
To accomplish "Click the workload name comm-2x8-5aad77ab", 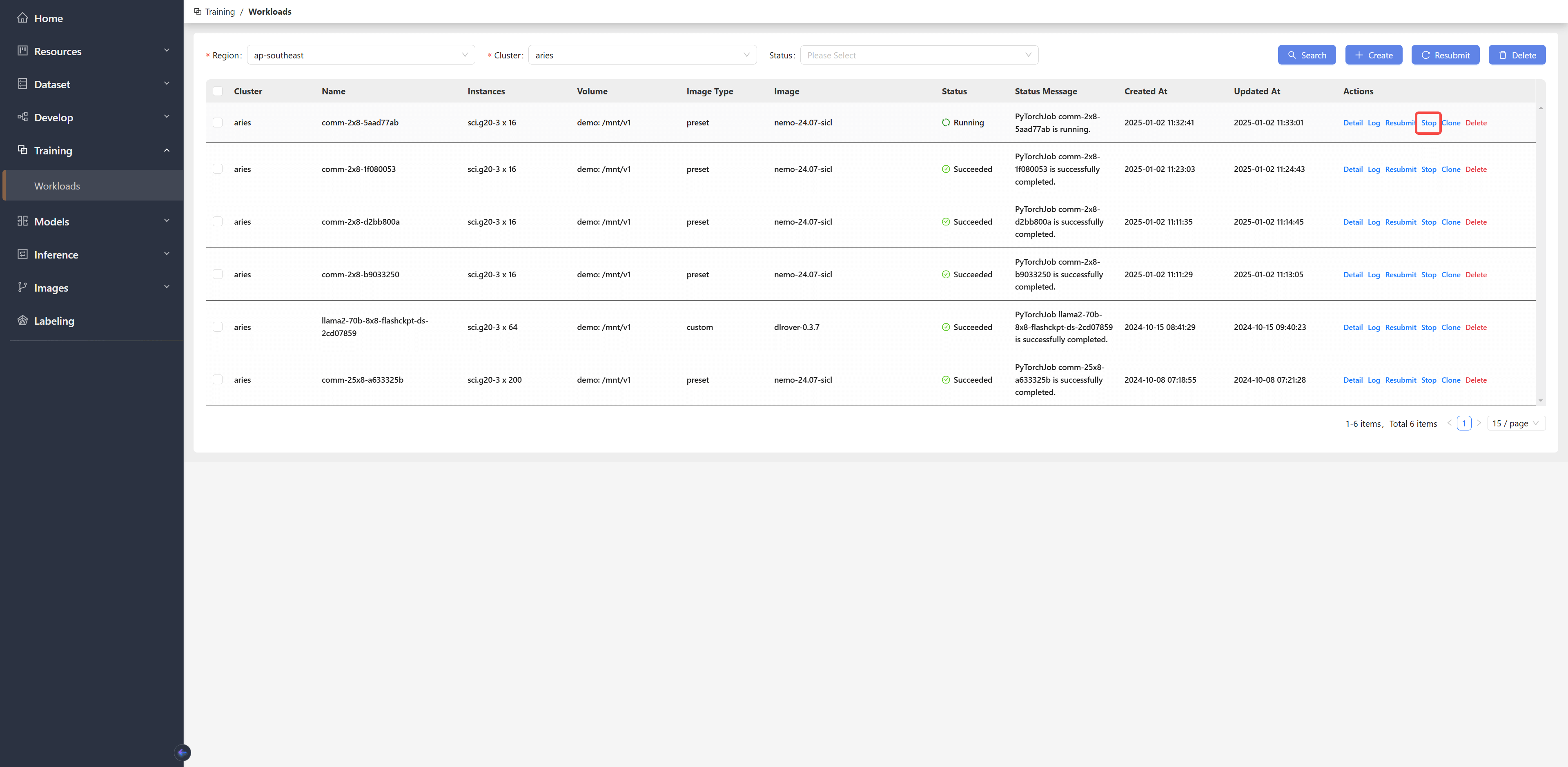I will pyautogui.click(x=360, y=123).
